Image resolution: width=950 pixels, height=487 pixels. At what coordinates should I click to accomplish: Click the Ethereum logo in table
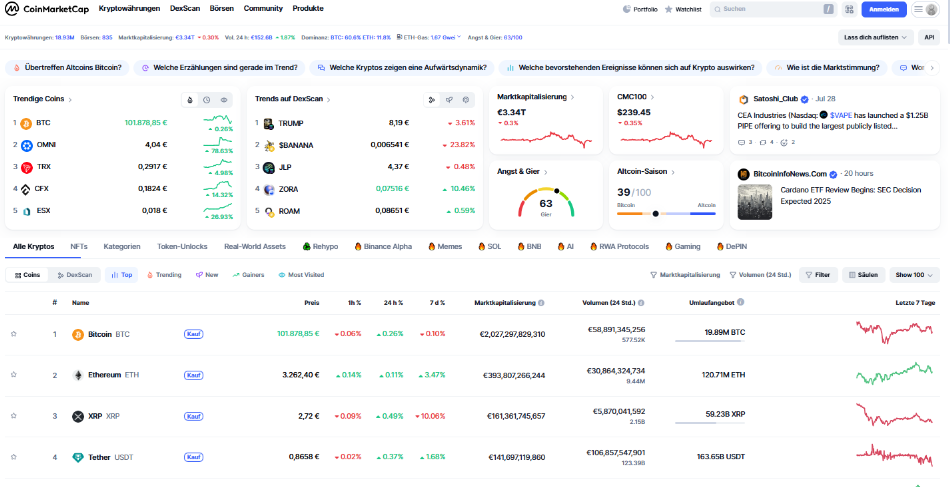(x=78, y=376)
